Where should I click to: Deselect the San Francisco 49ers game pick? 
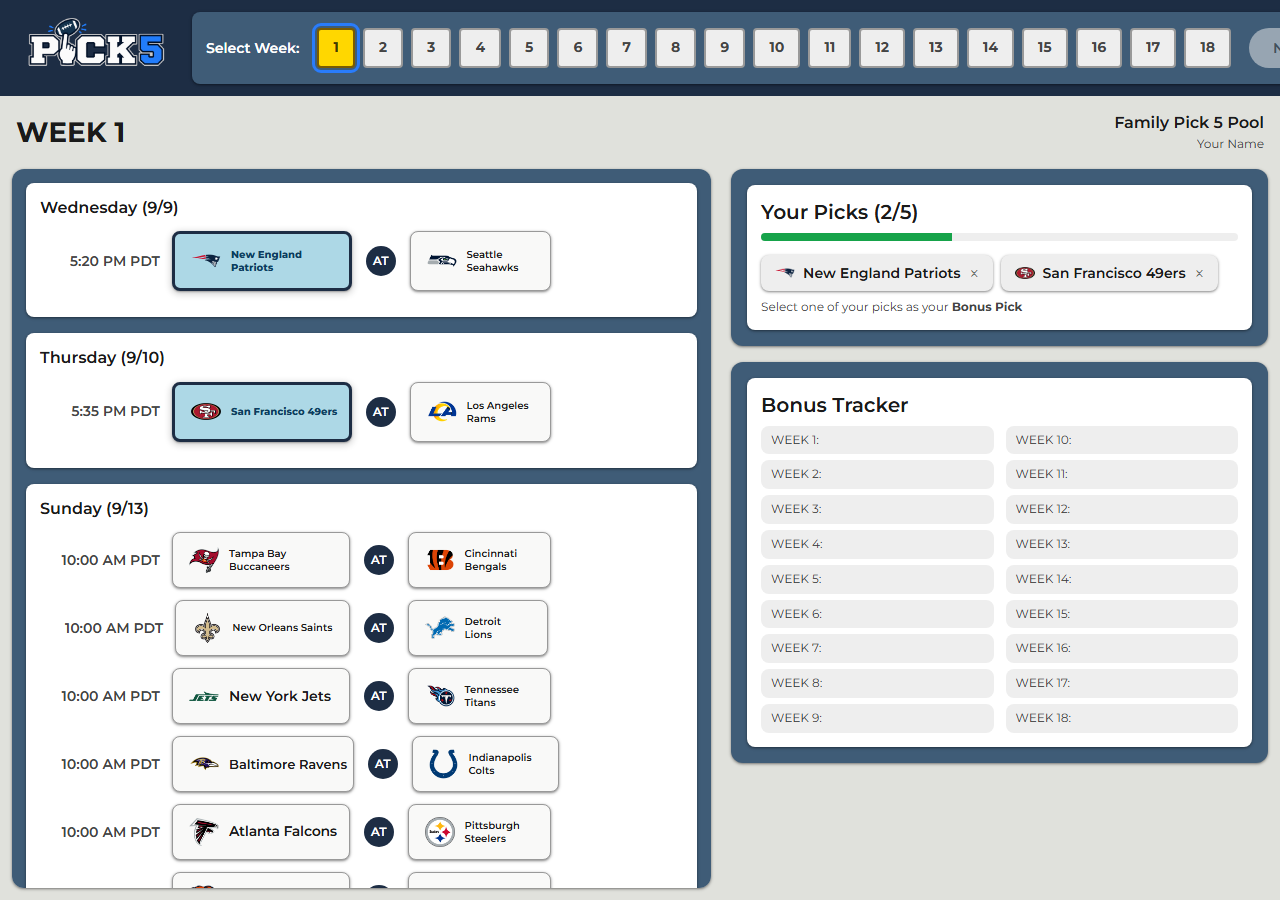262,411
